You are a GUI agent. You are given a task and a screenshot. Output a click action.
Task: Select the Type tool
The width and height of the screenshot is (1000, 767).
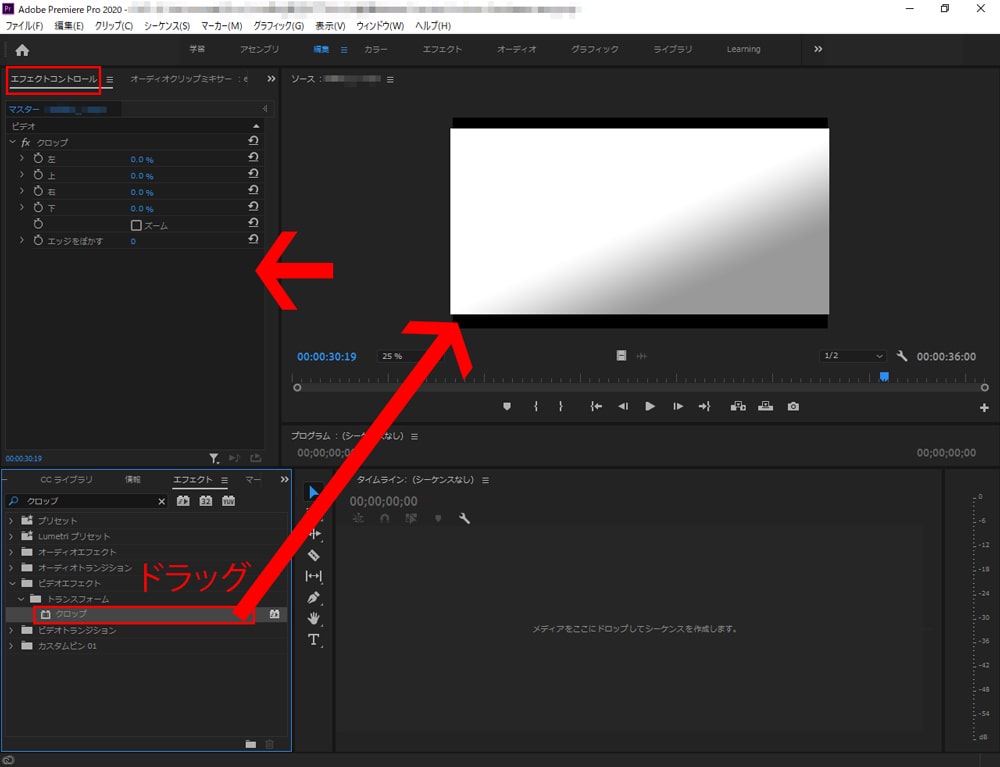[313, 634]
